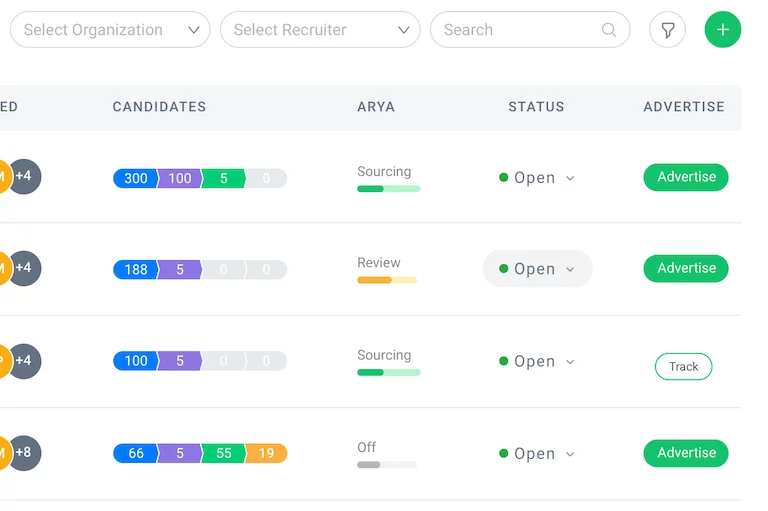Click the +8 avatar badge
768x511 pixels.
point(24,453)
